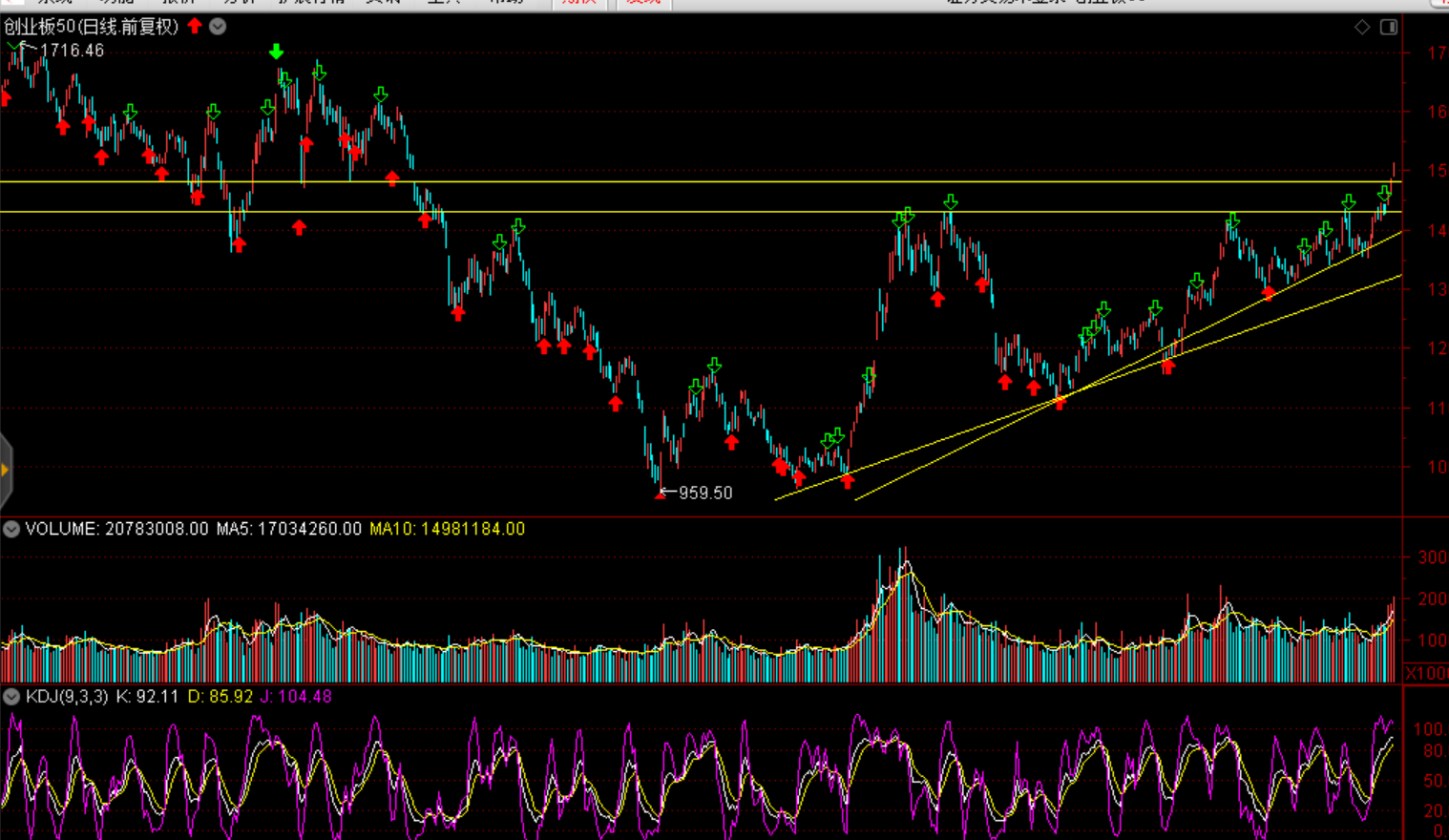Click the solid green down arrow signal
This screenshot has width=1449, height=840.
pyautogui.click(x=276, y=52)
